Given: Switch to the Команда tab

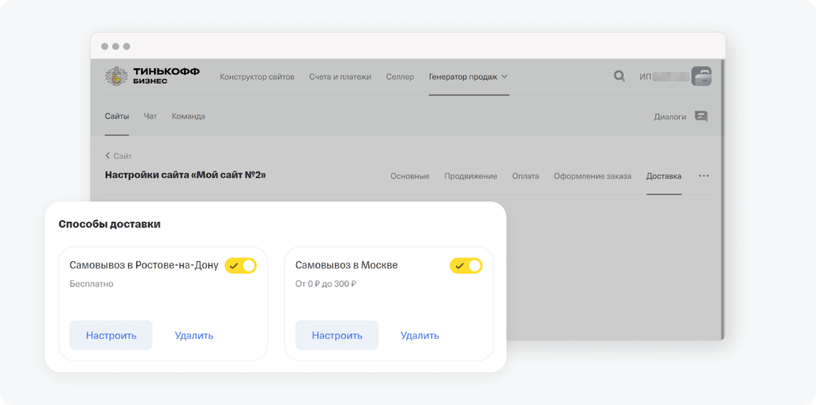Looking at the screenshot, I should coord(188,116).
